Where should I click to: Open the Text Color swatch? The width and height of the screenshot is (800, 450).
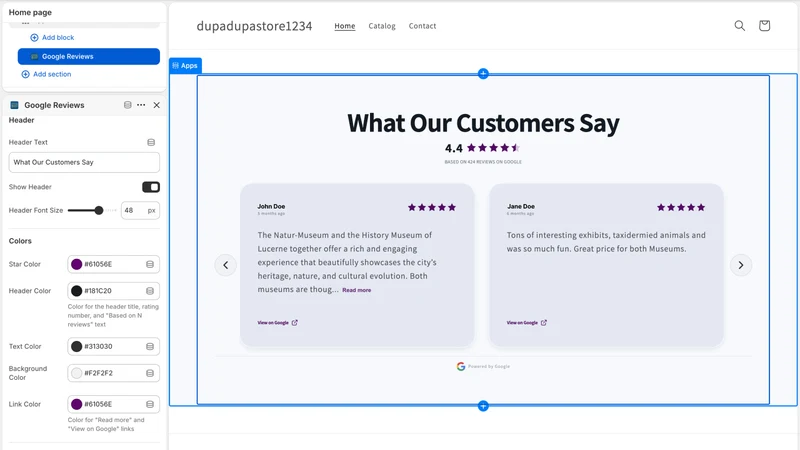pos(77,346)
